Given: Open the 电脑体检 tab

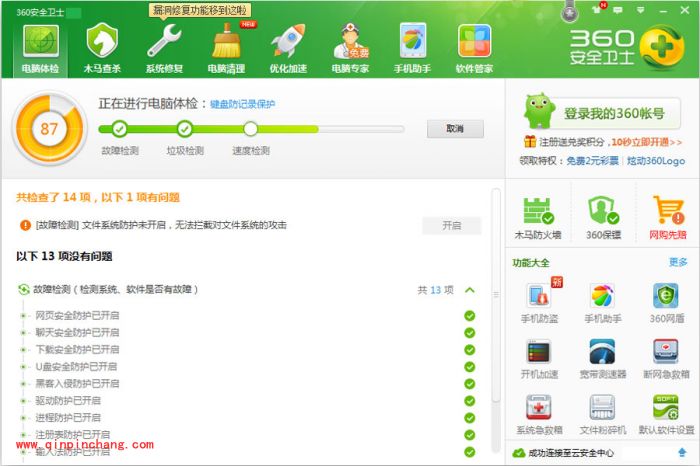Looking at the screenshot, I should pyautogui.click(x=41, y=50).
